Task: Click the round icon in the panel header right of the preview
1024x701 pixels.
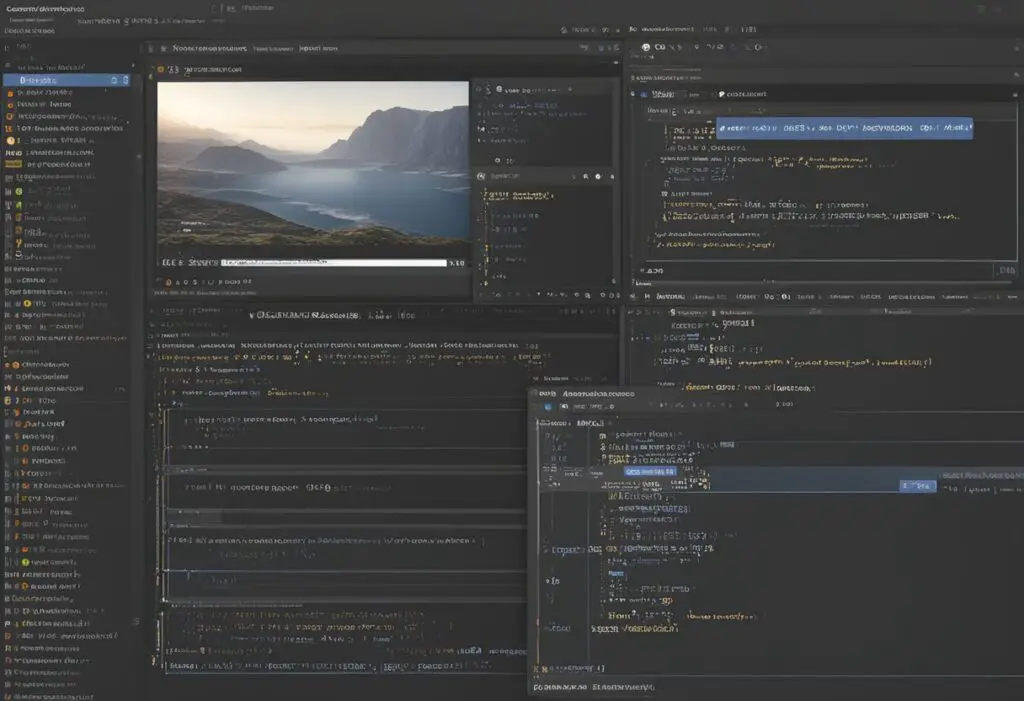Action: [x=499, y=90]
